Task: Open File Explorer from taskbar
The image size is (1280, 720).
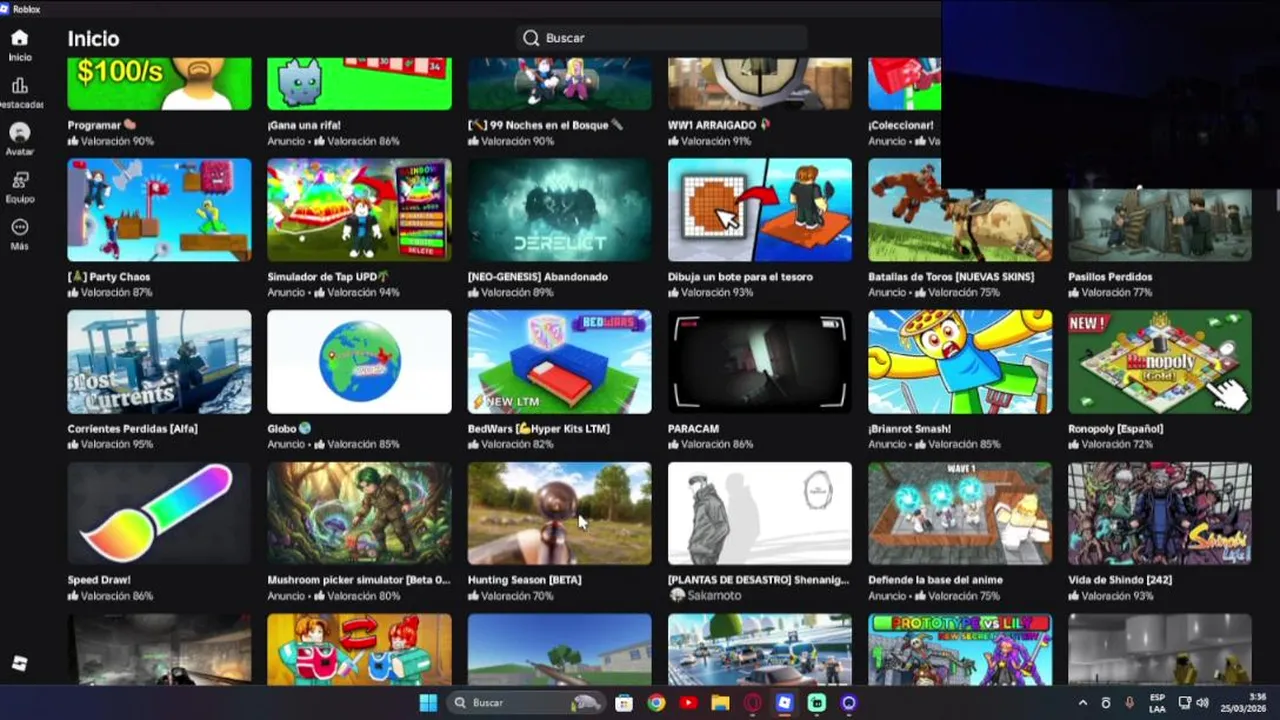Action: [720, 703]
